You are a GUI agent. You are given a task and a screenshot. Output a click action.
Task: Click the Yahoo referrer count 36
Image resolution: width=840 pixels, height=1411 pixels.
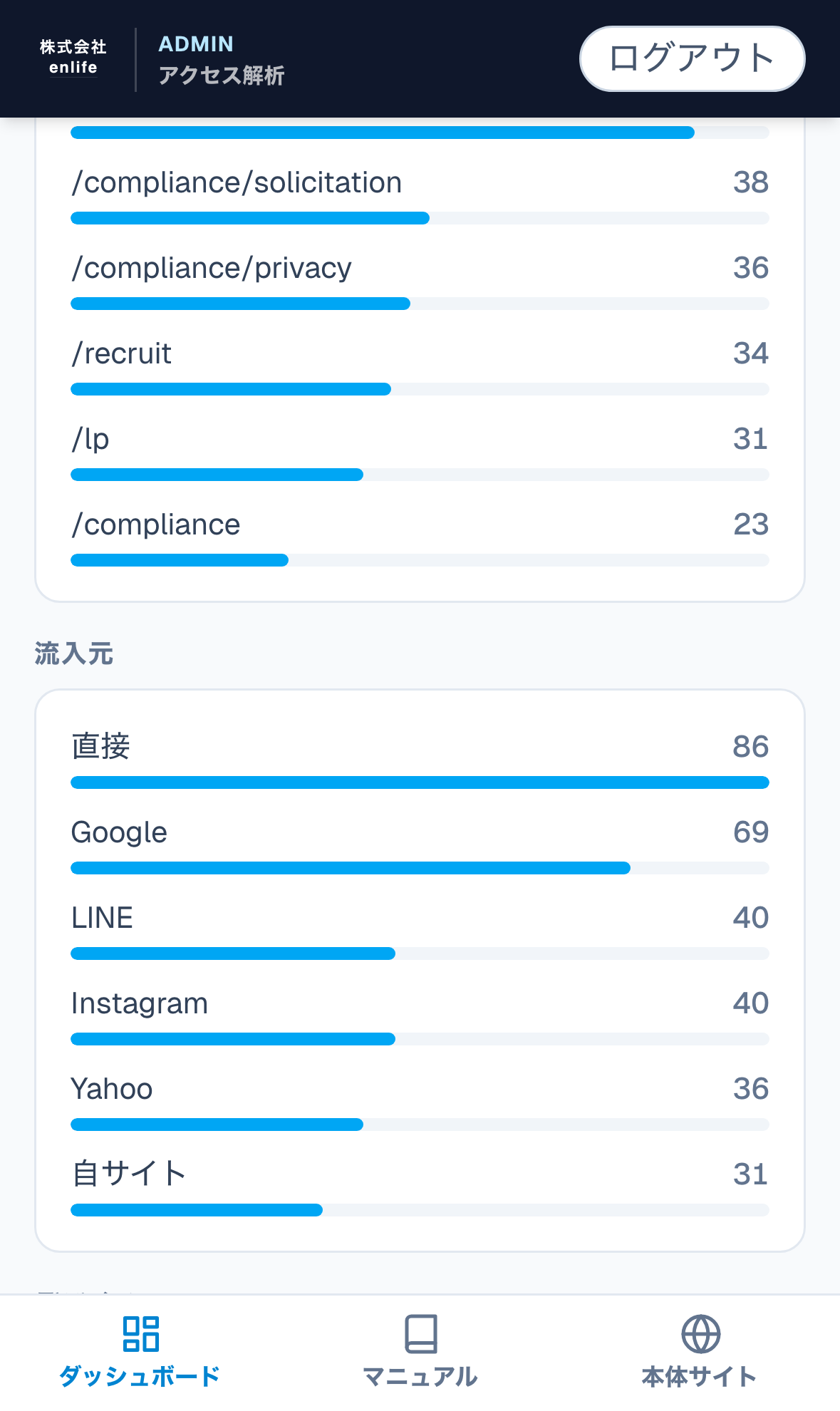click(750, 1089)
